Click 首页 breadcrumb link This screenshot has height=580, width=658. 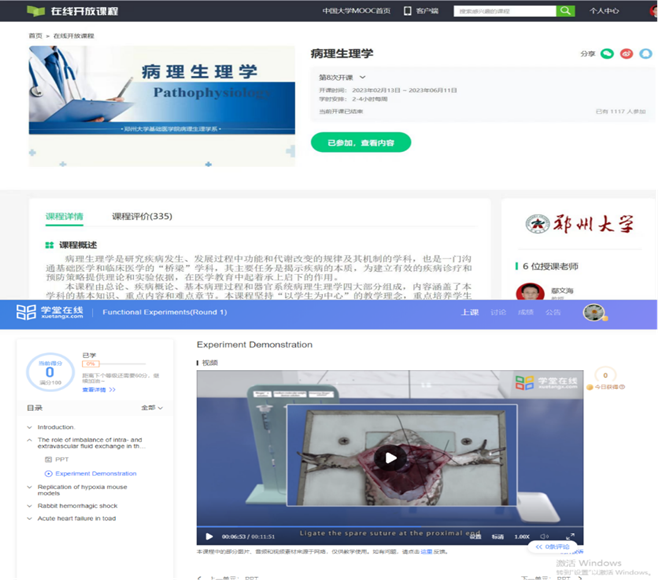point(35,36)
